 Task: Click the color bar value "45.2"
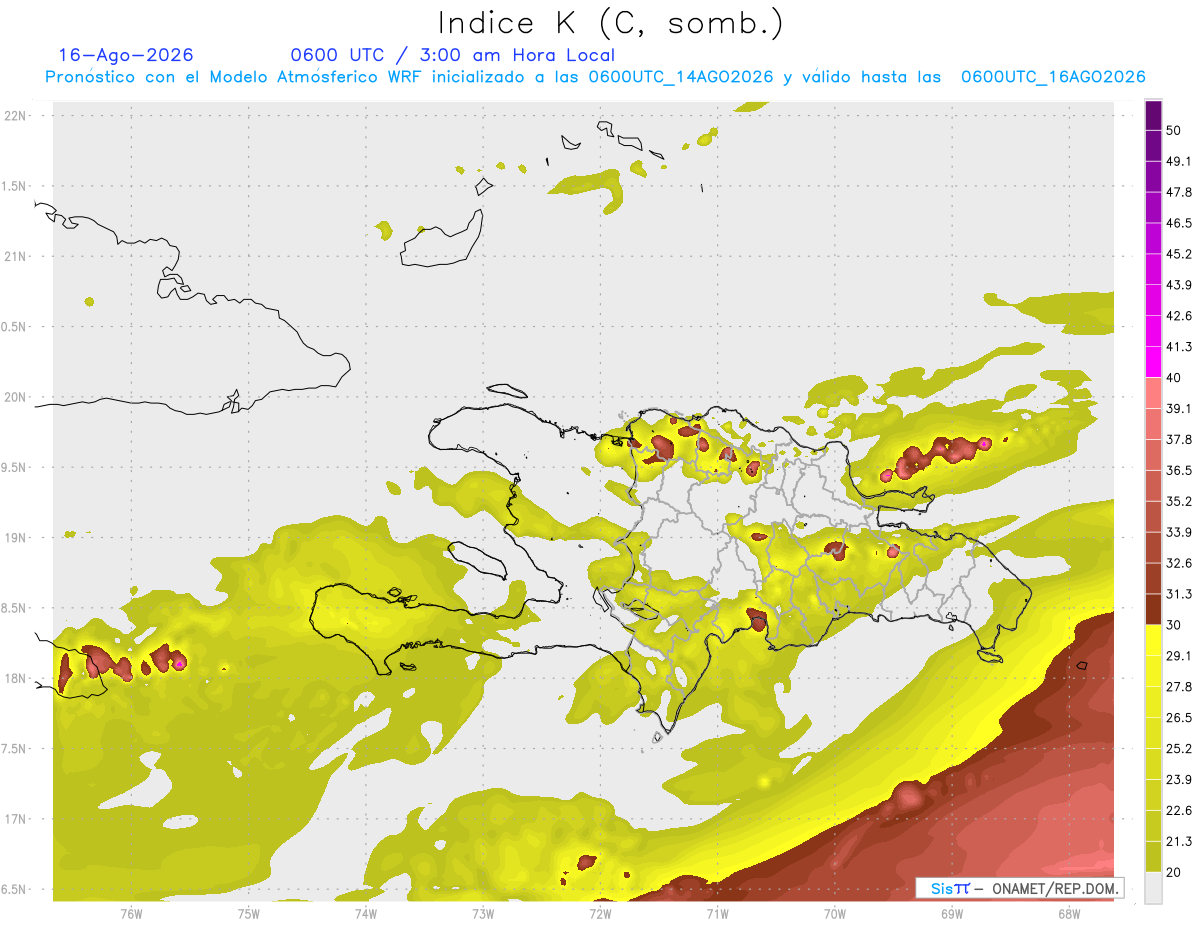[x=1179, y=254]
